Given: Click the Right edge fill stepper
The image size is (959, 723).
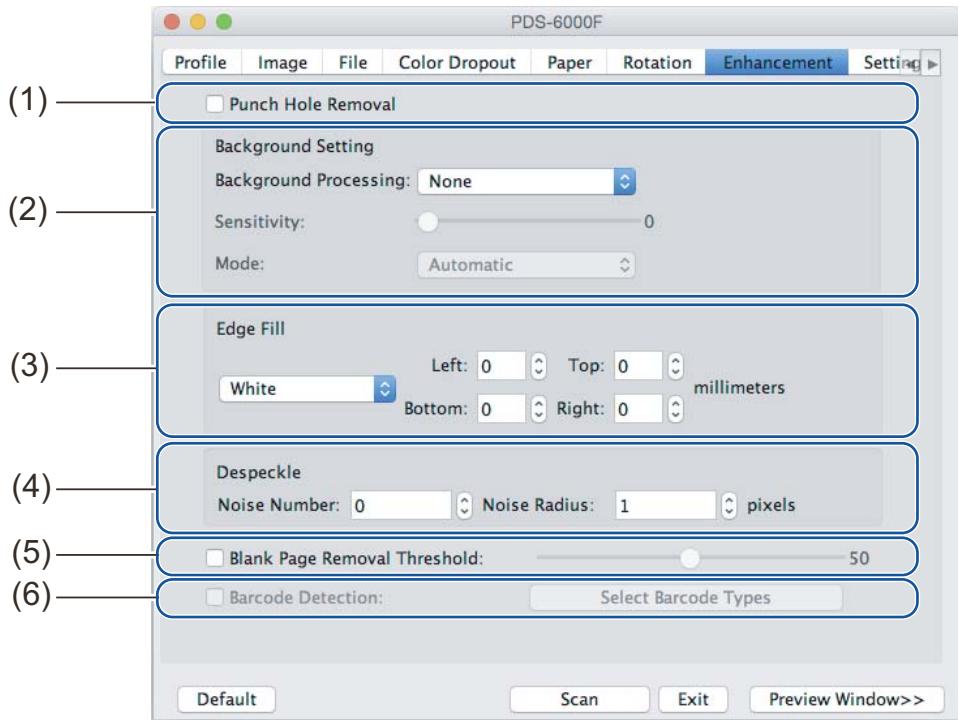Looking at the screenshot, I should [675, 409].
